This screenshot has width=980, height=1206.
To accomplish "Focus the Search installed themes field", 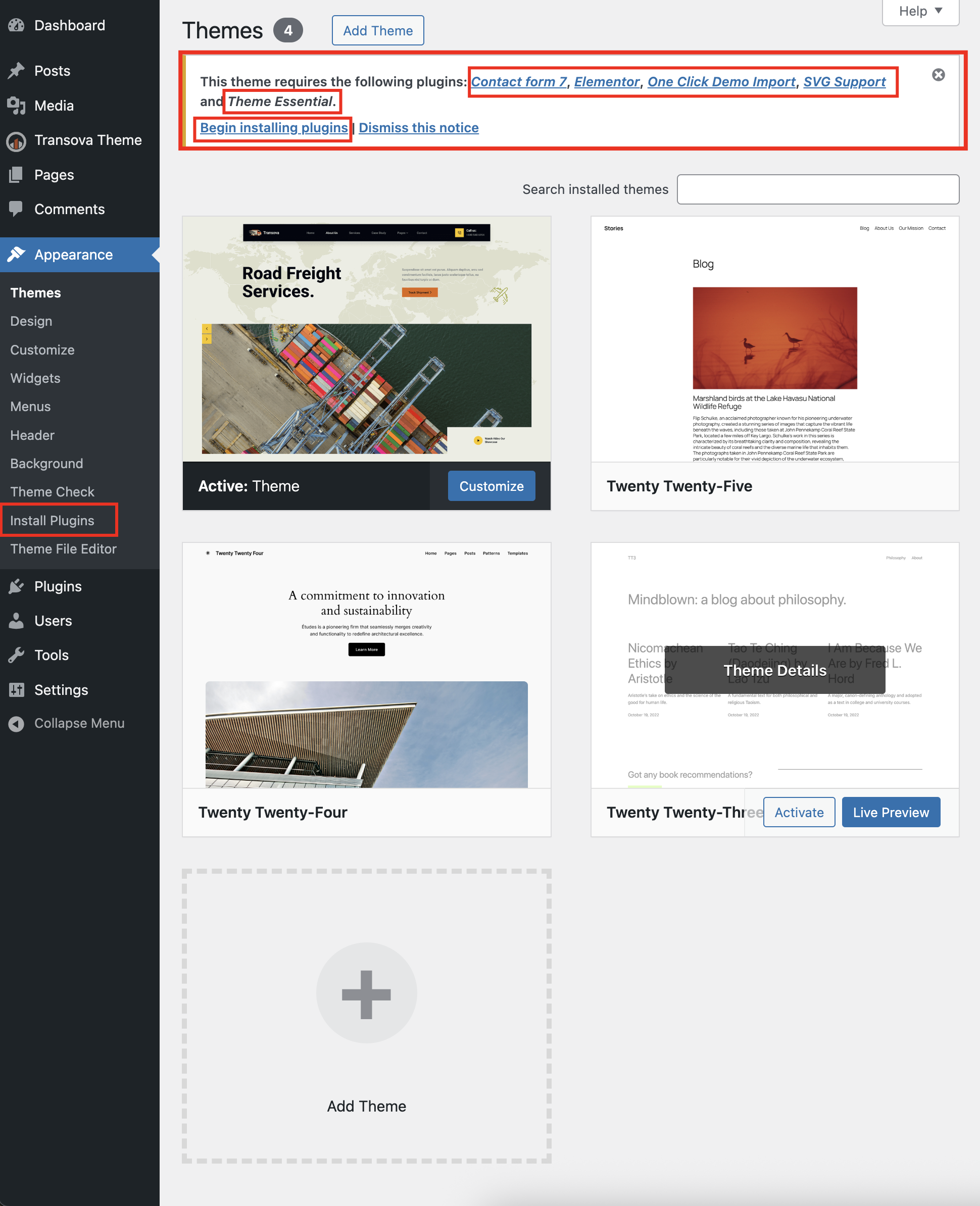I will click(817, 189).
